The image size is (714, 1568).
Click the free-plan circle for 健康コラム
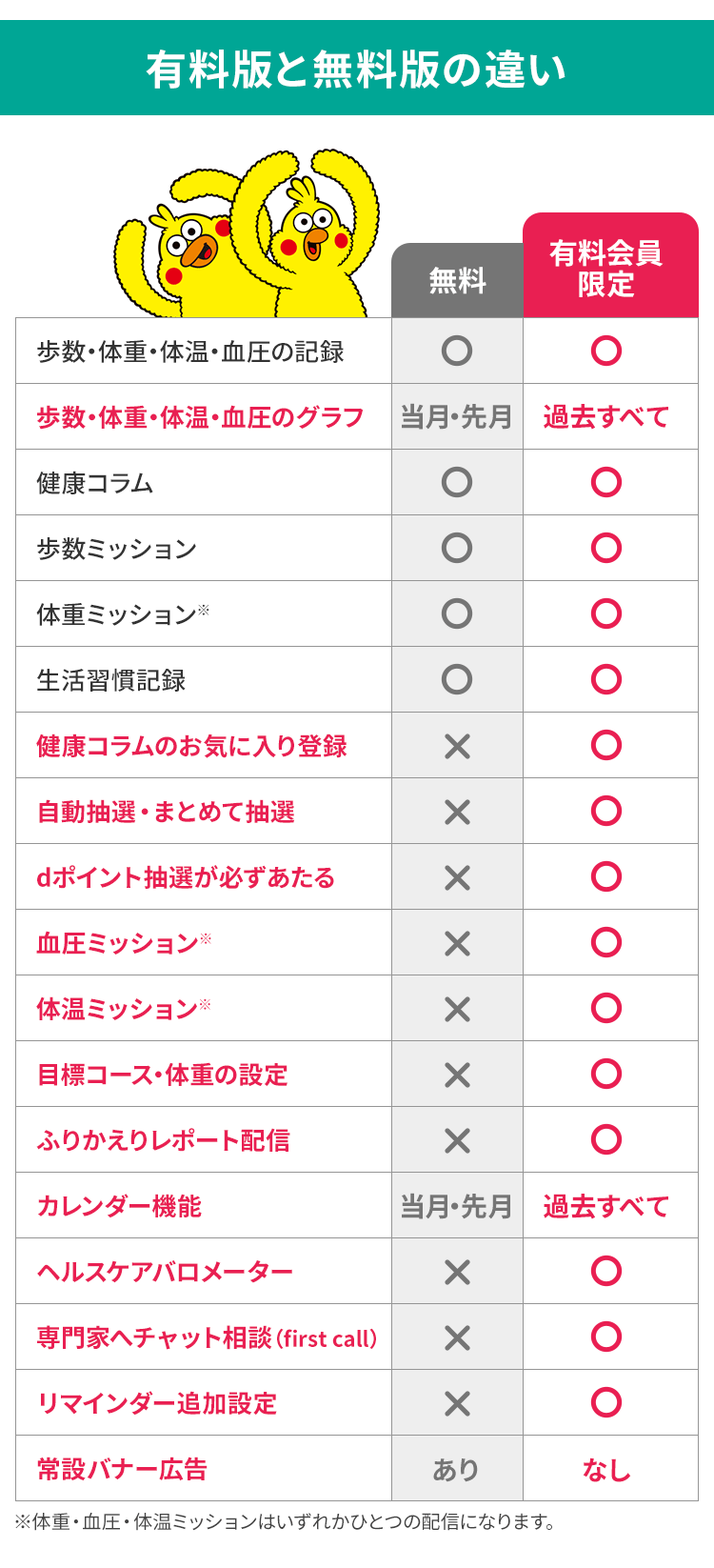[x=457, y=483]
